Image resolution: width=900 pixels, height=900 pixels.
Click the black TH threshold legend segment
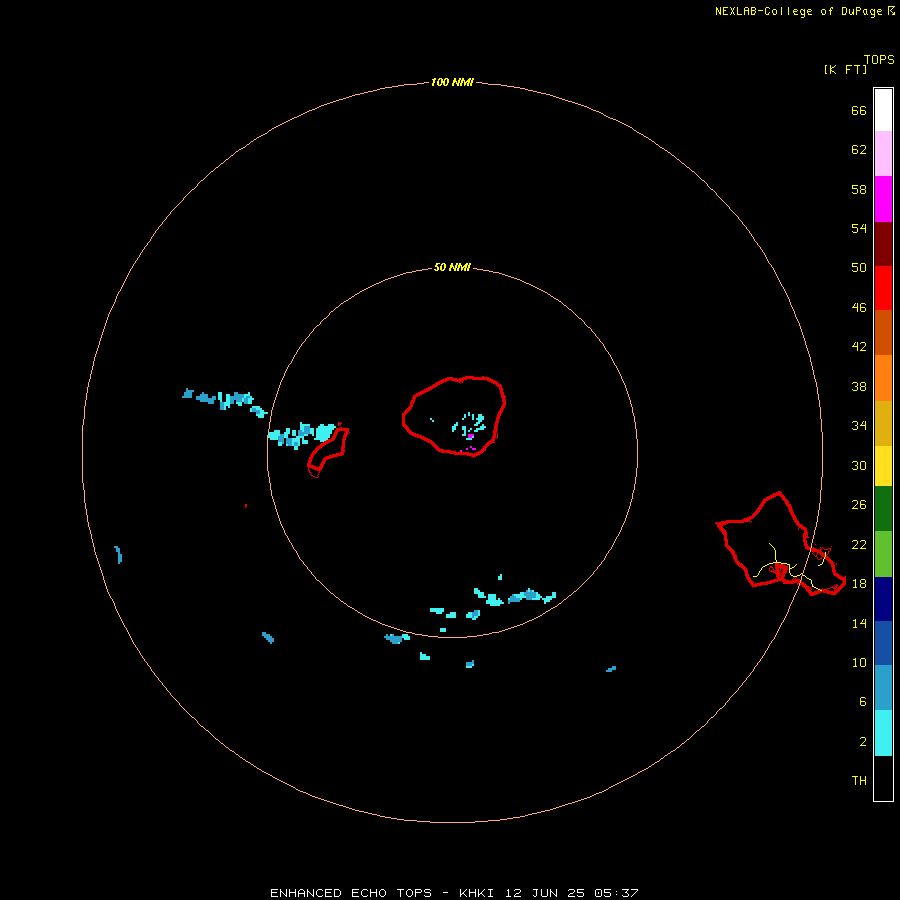[x=883, y=778]
